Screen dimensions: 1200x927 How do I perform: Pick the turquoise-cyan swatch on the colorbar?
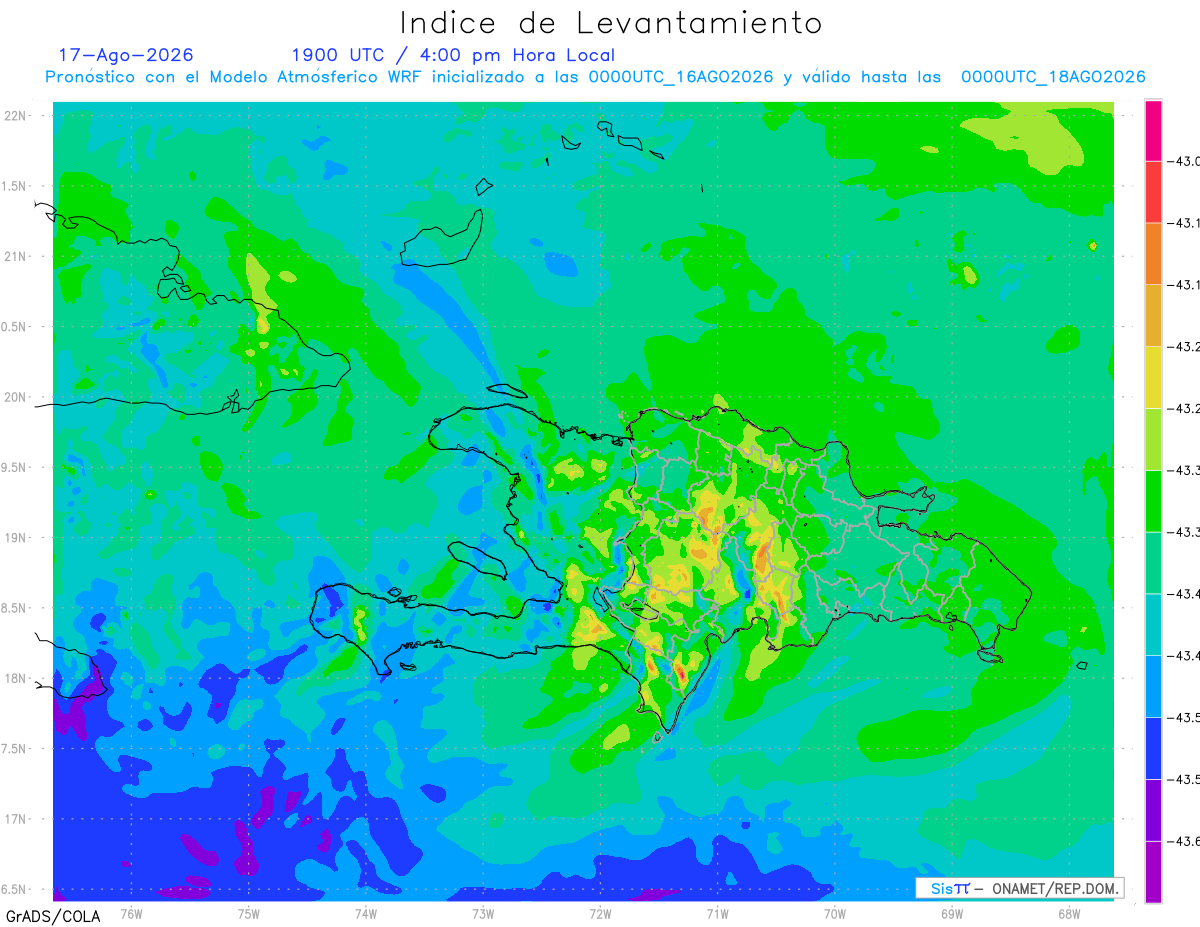[x=1153, y=624]
